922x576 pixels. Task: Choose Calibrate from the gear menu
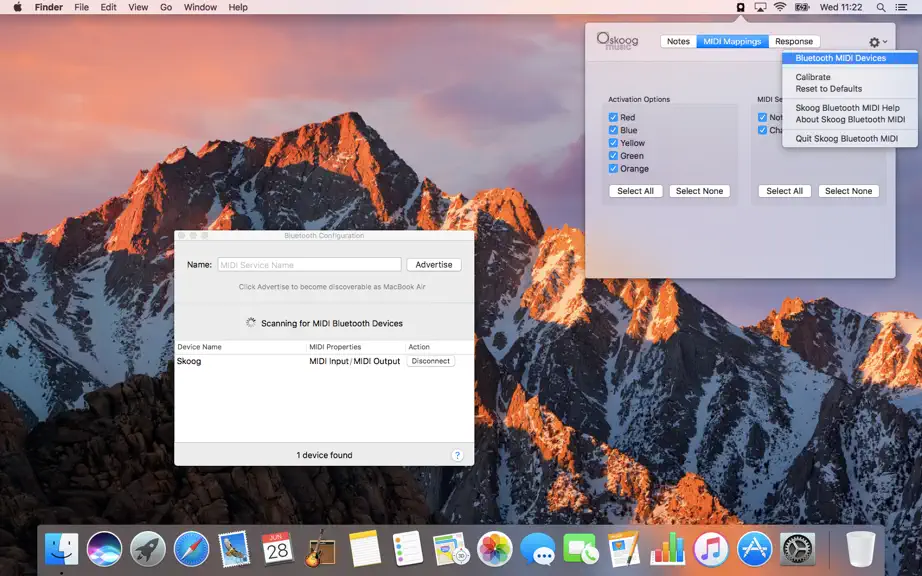click(813, 77)
